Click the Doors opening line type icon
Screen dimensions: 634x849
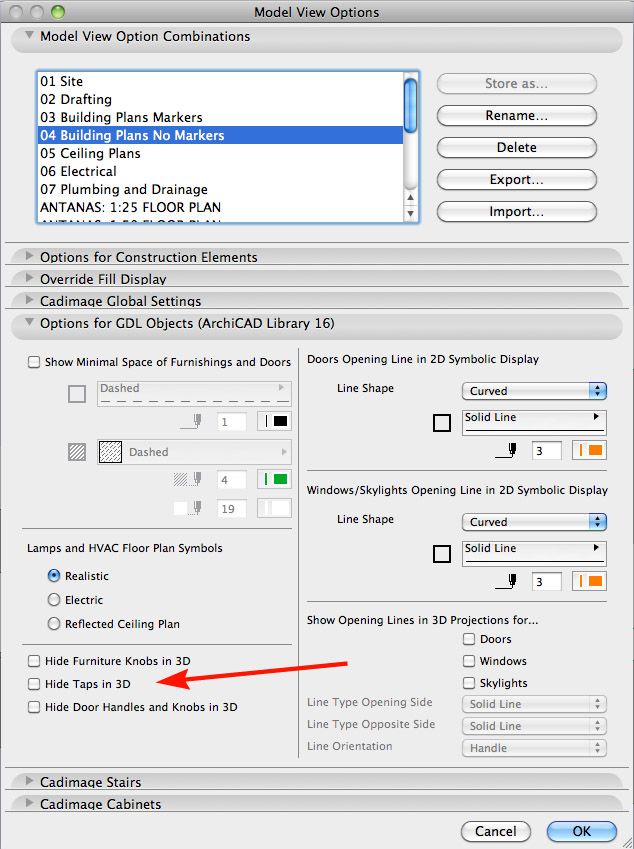tap(442, 423)
